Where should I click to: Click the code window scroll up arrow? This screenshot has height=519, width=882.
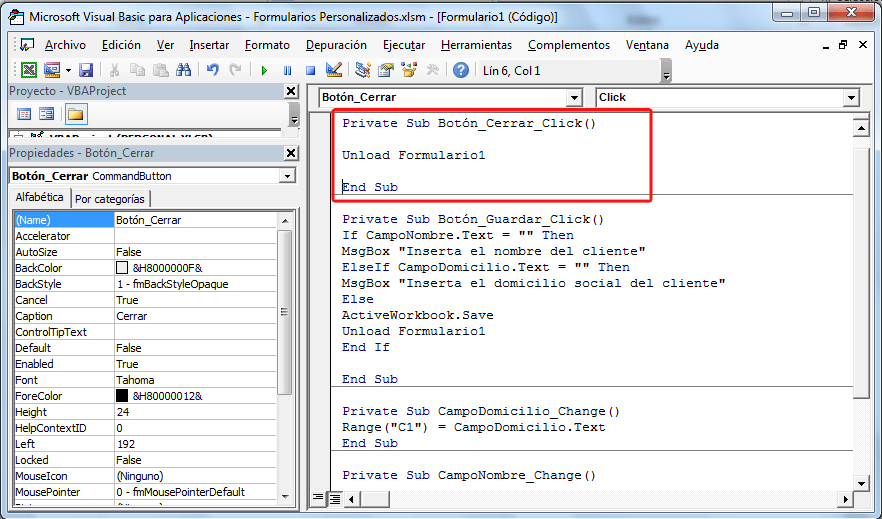[x=861, y=128]
